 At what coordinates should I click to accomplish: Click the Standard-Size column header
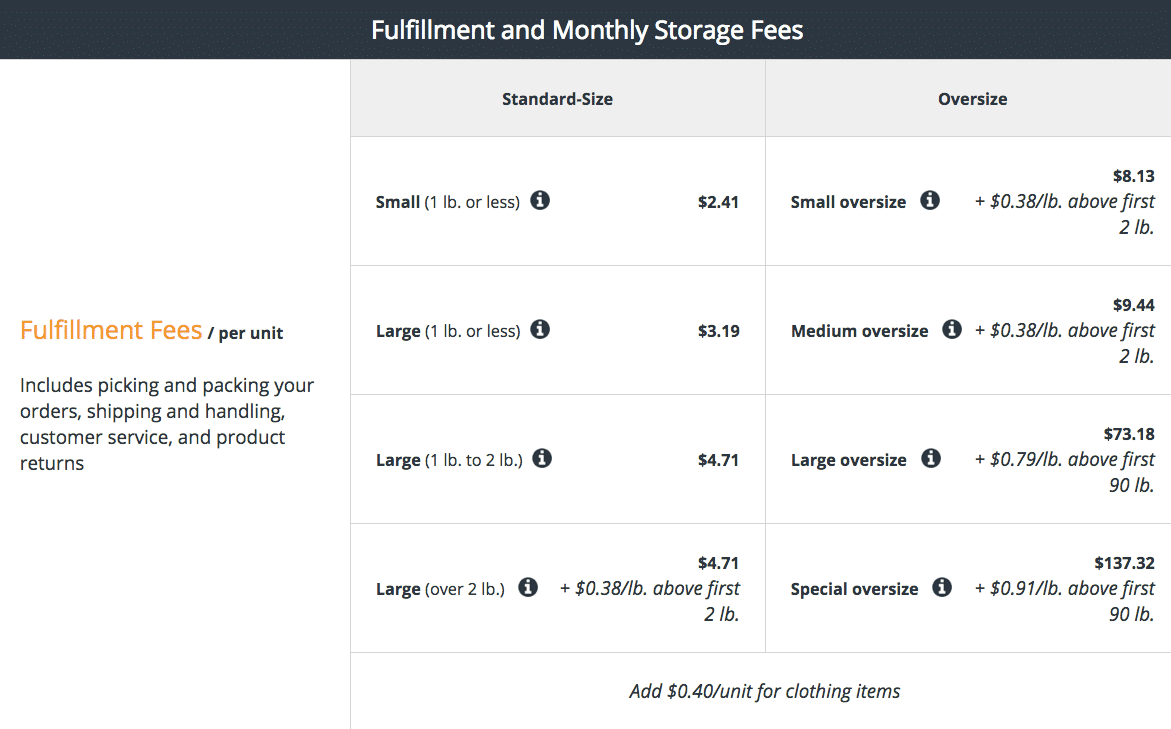click(557, 99)
